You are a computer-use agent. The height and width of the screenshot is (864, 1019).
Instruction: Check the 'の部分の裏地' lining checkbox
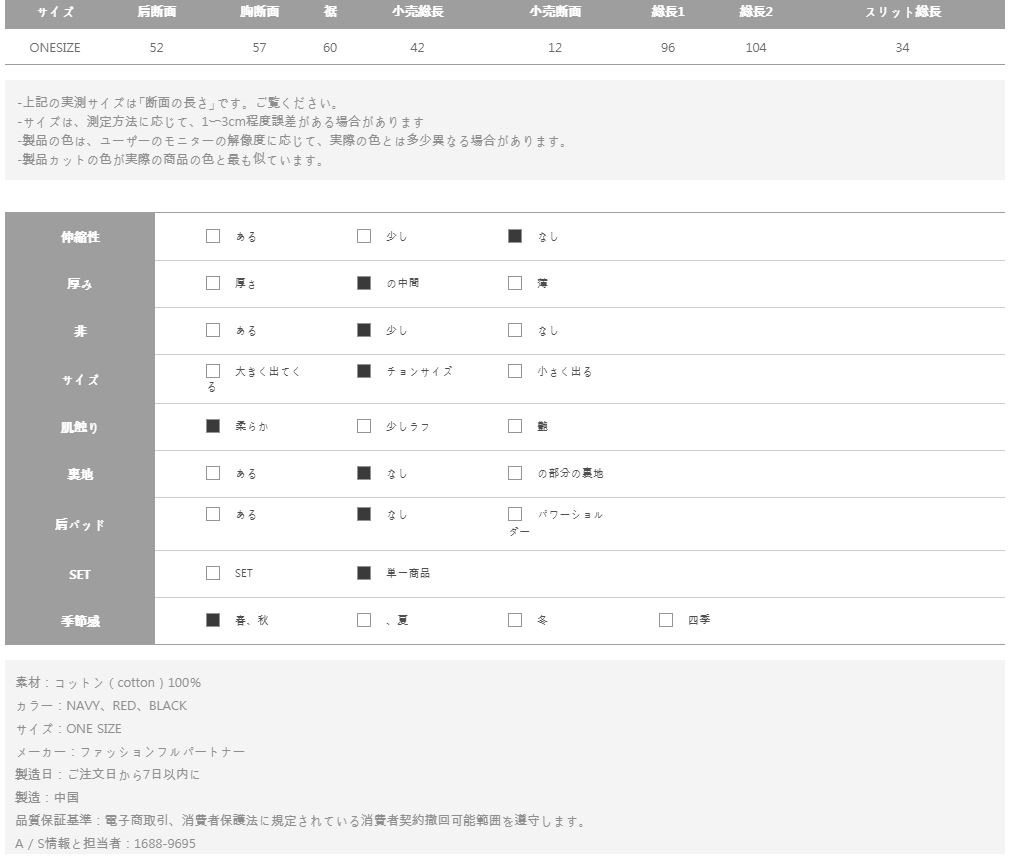click(515, 473)
